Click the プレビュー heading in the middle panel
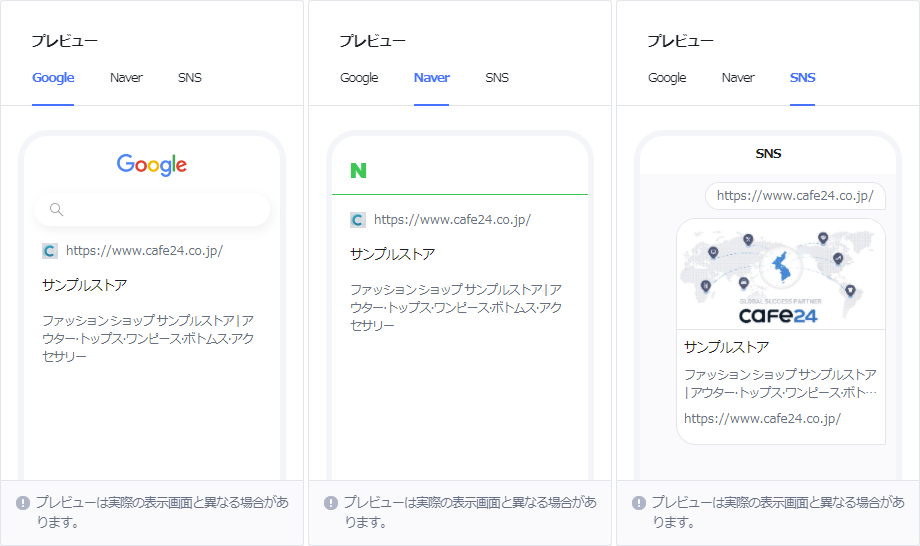Viewport: 920px width, 546px height. [373, 41]
